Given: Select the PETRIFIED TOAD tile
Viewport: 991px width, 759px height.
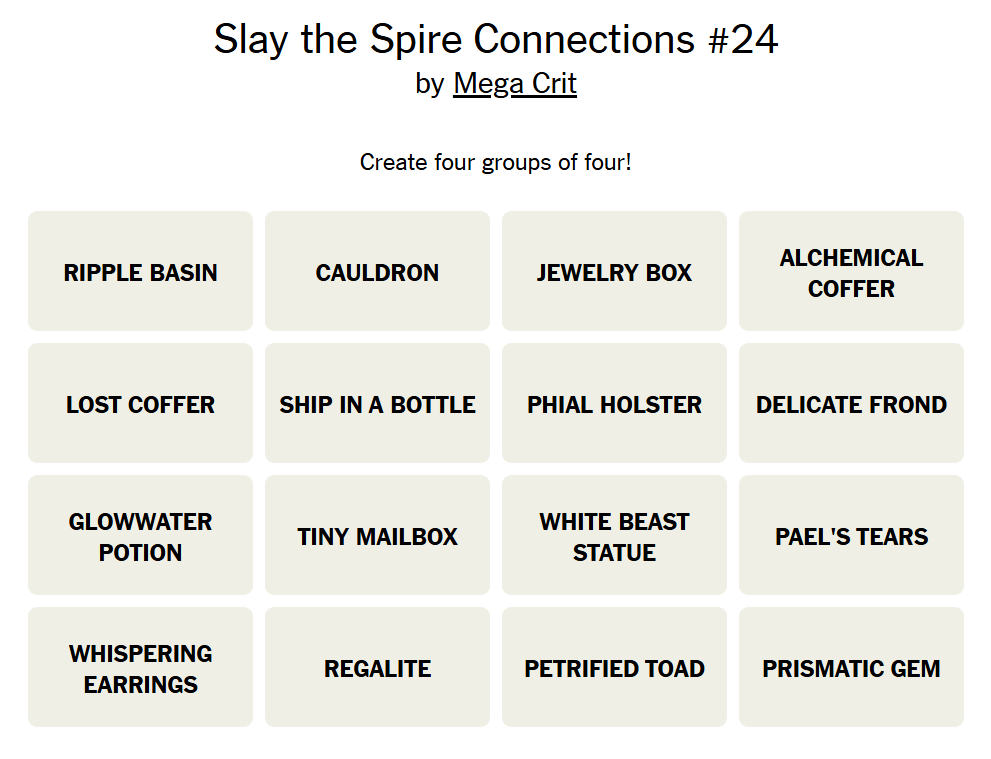Looking at the screenshot, I should tap(614, 667).
